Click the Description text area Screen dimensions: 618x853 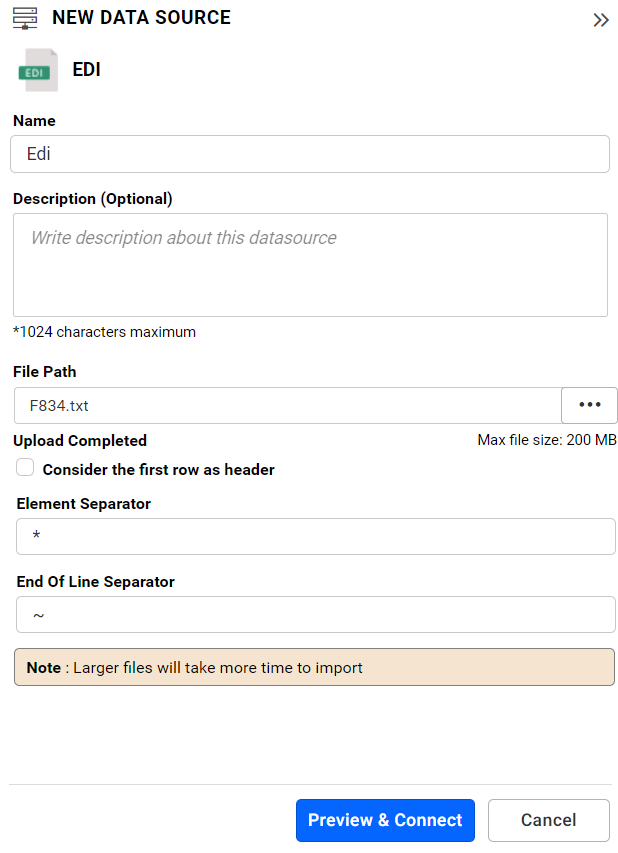310,265
